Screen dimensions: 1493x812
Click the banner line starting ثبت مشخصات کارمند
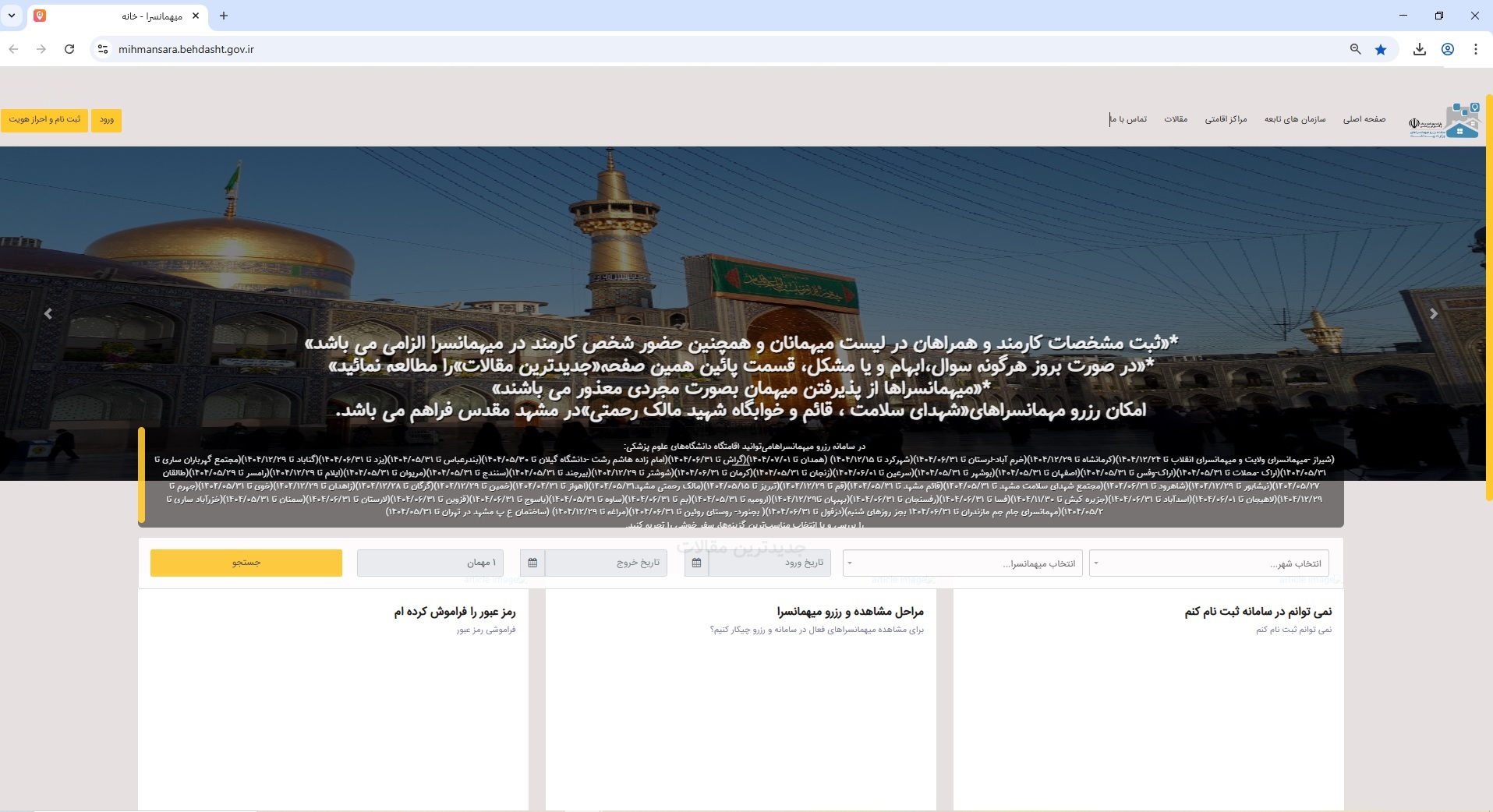point(741,343)
